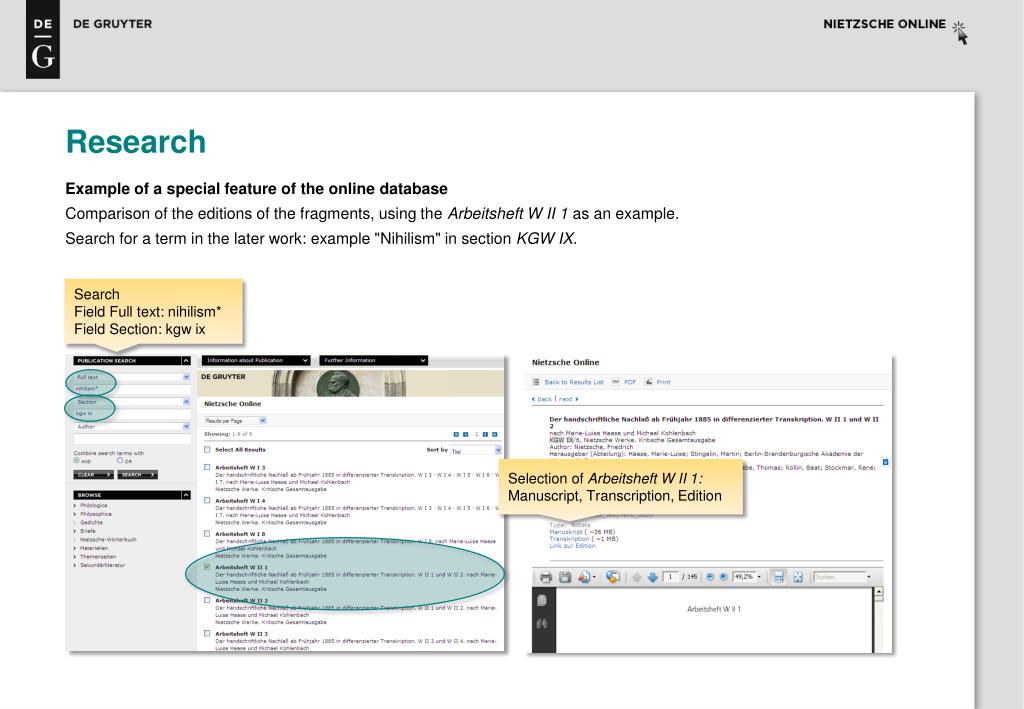Image resolution: width=1024 pixels, height=709 pixels.
Task: Open the Manuskript download link
Action: (566, 532)
